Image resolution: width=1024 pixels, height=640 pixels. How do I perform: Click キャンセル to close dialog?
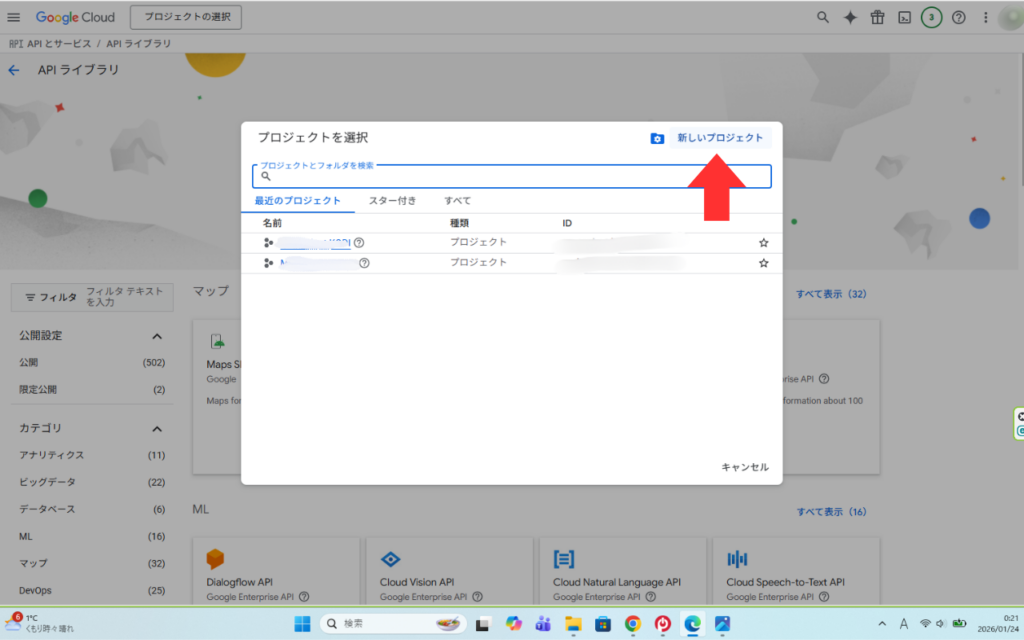point(745,467)
